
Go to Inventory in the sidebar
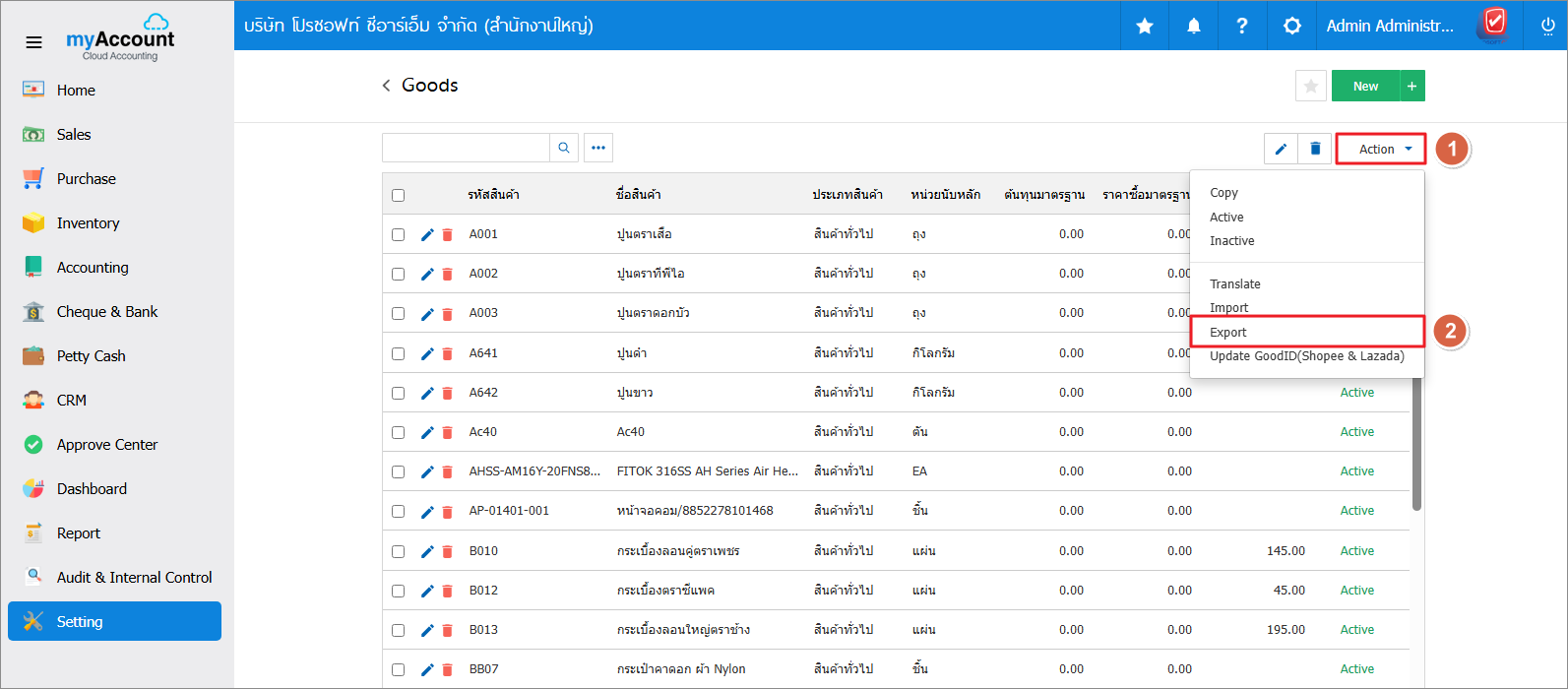coord(88,223)
